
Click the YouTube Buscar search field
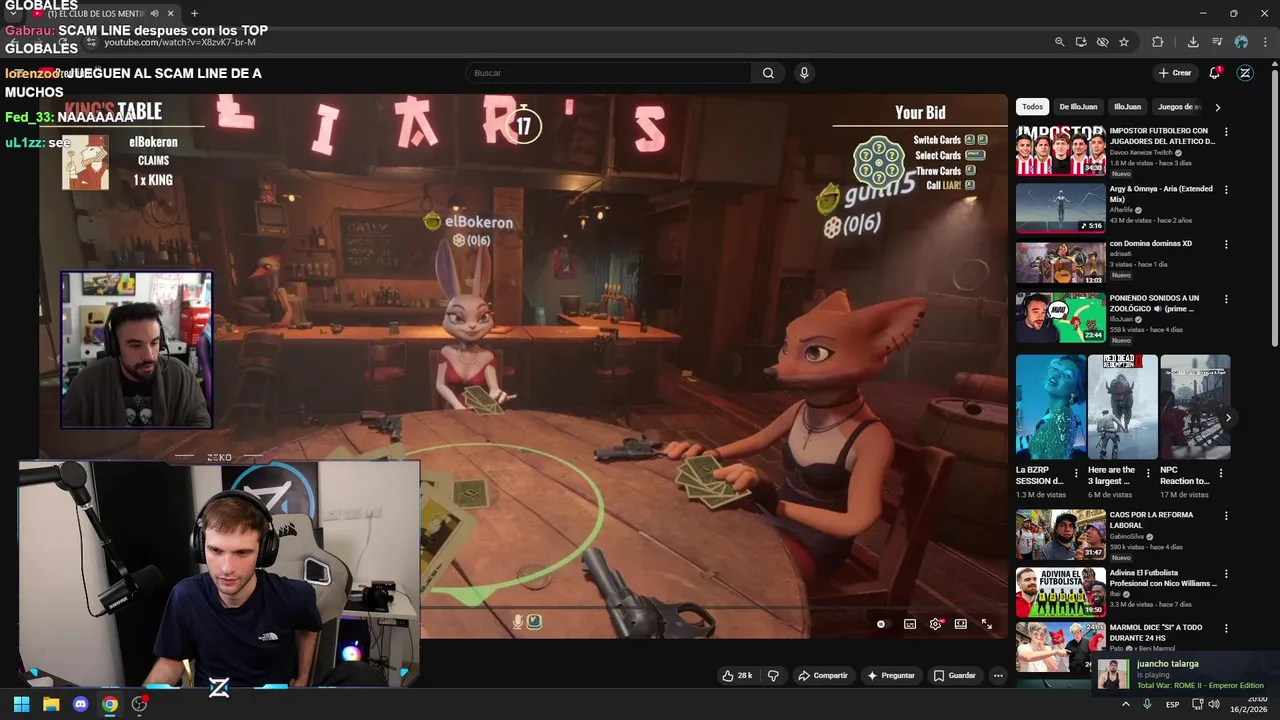click(608, 73)
